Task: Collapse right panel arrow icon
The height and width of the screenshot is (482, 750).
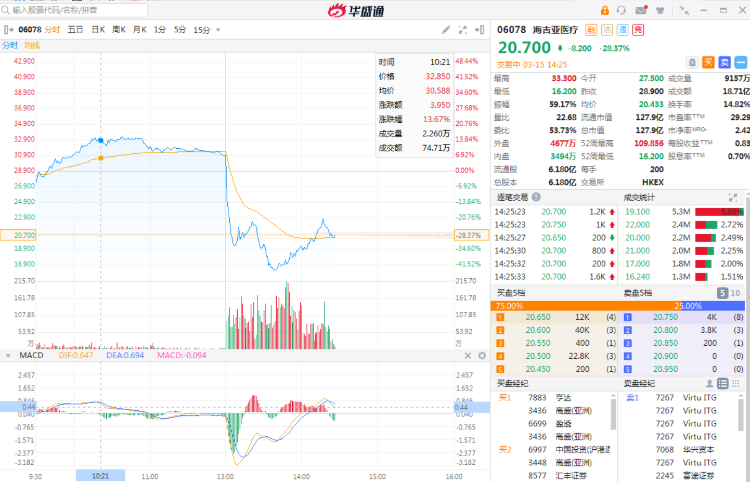Action: (480, 30)
